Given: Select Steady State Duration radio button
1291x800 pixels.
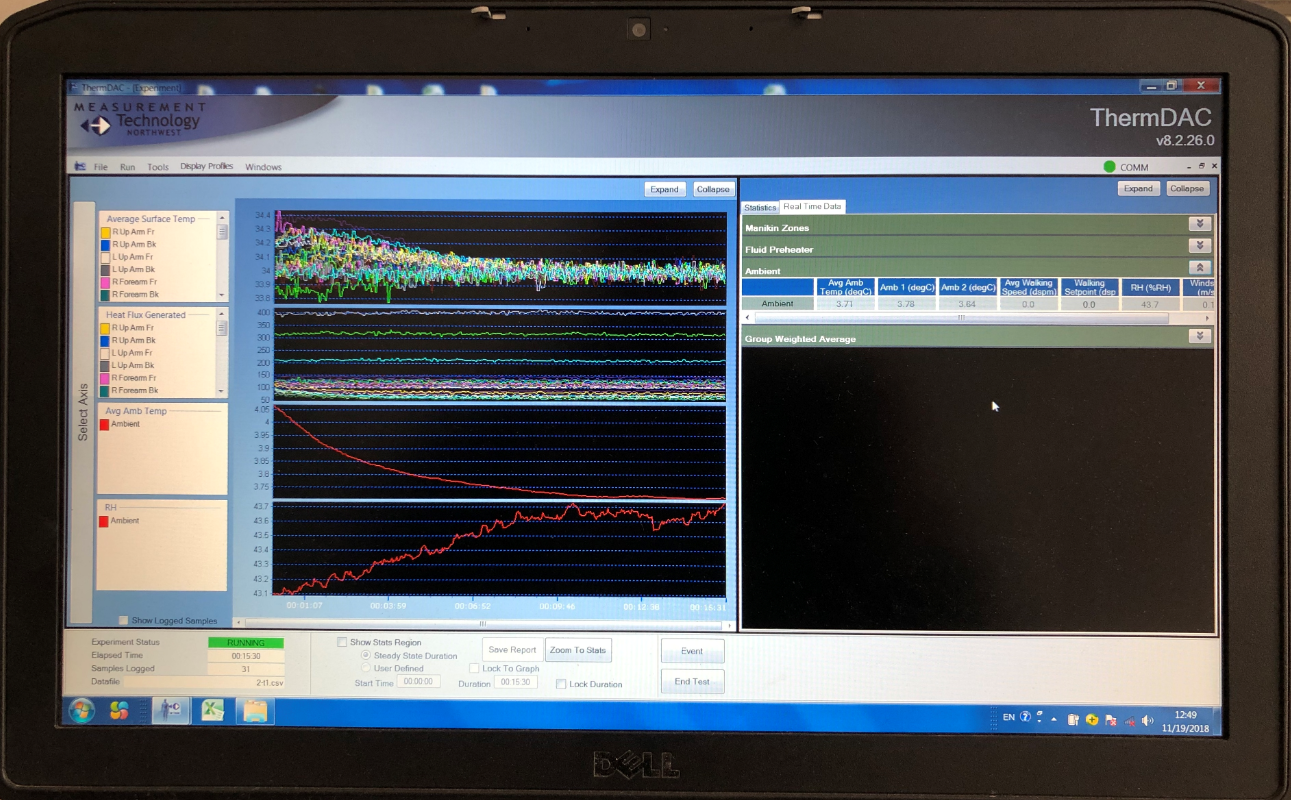Looking at the screenshot, I should pyautogui.click(x=366, y=655).
